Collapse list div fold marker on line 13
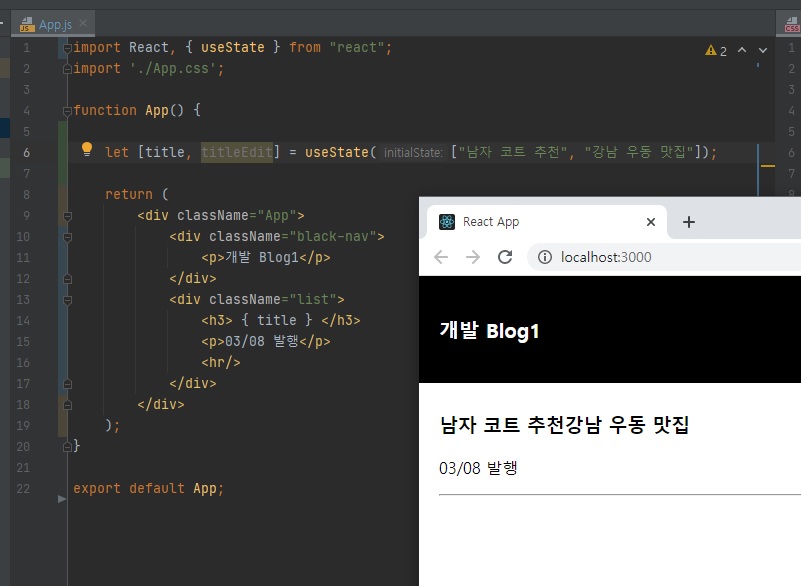 pos(67,300)
